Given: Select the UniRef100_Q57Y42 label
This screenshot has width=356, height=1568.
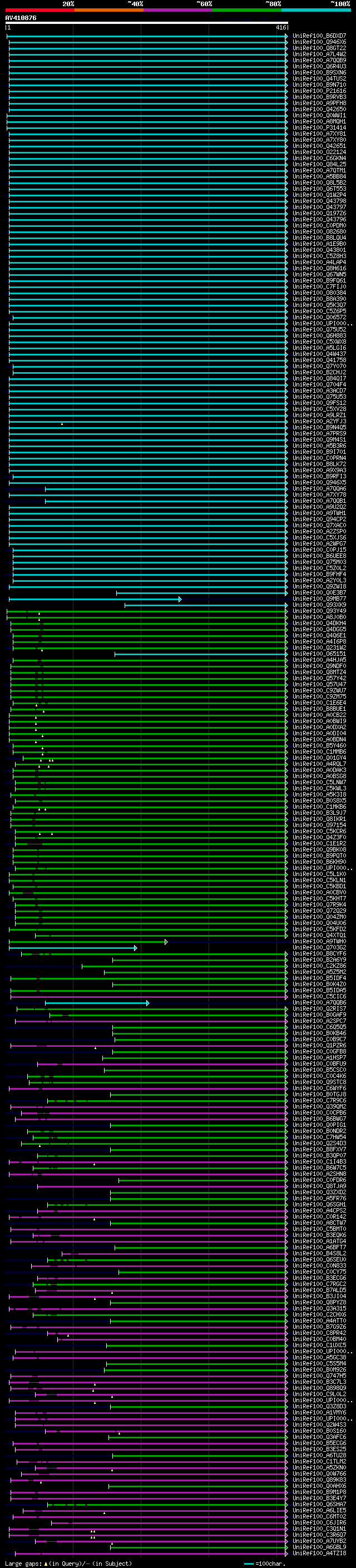Looking at the screenshot, I should (319, 678).
